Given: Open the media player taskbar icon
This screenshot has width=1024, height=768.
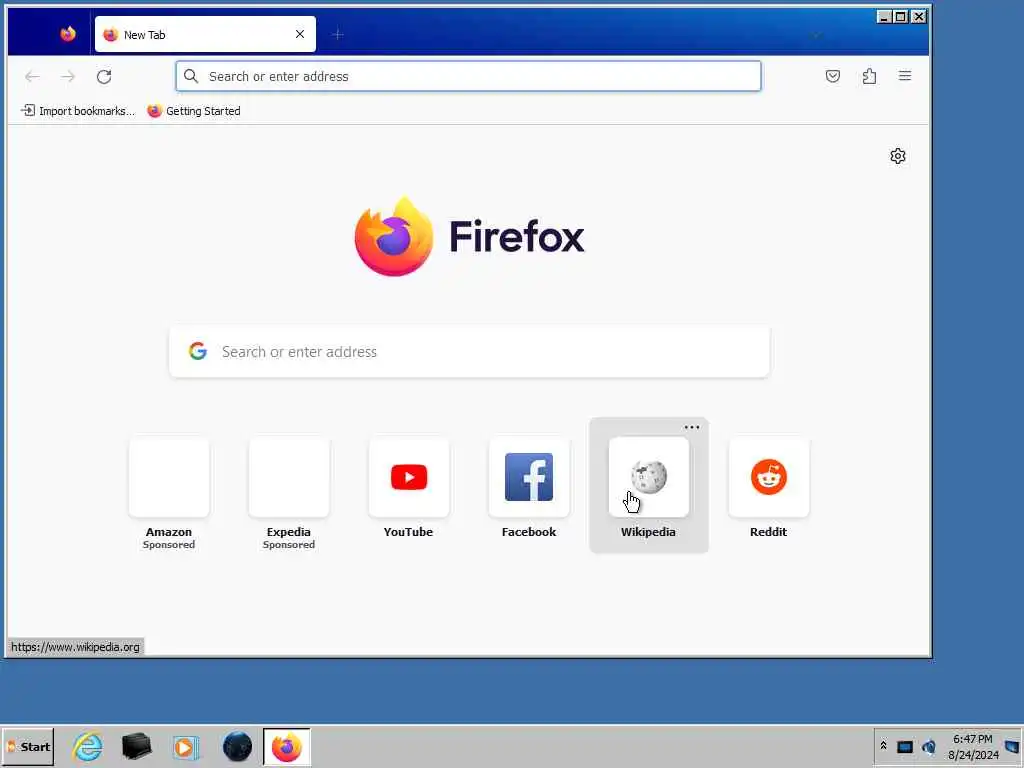Looking at the screenshot, I should tap(186, 747).
